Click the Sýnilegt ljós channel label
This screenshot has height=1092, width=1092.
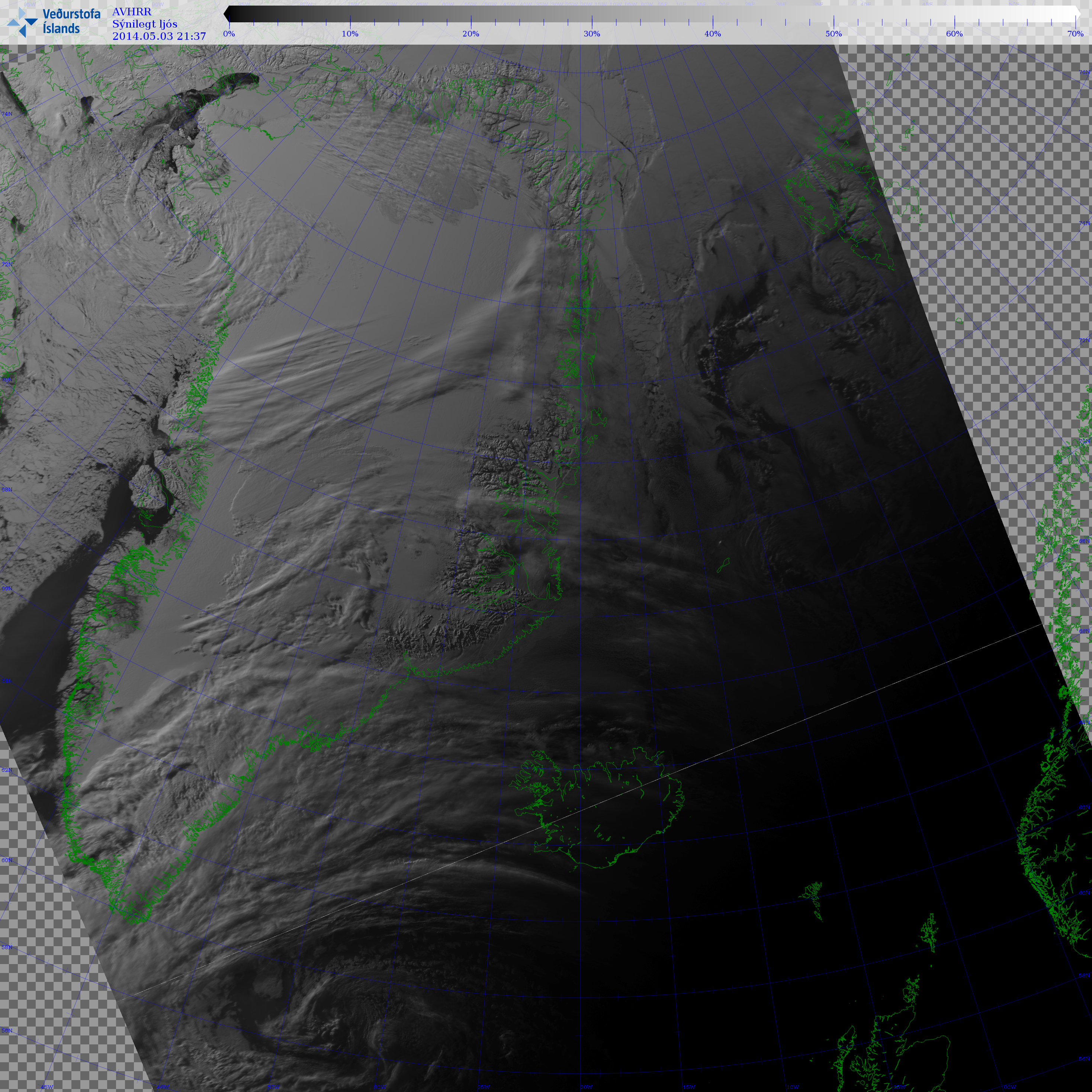pos(145,24)
